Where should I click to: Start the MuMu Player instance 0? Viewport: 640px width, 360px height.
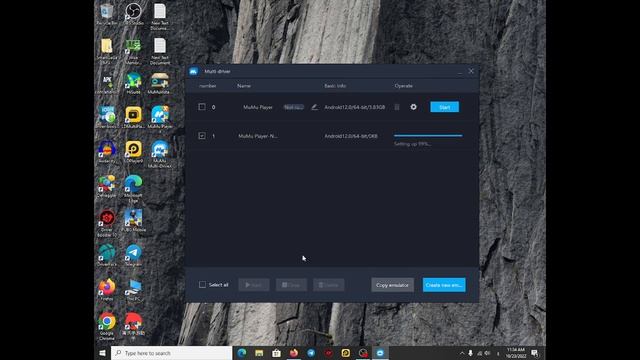pos(444,107)
